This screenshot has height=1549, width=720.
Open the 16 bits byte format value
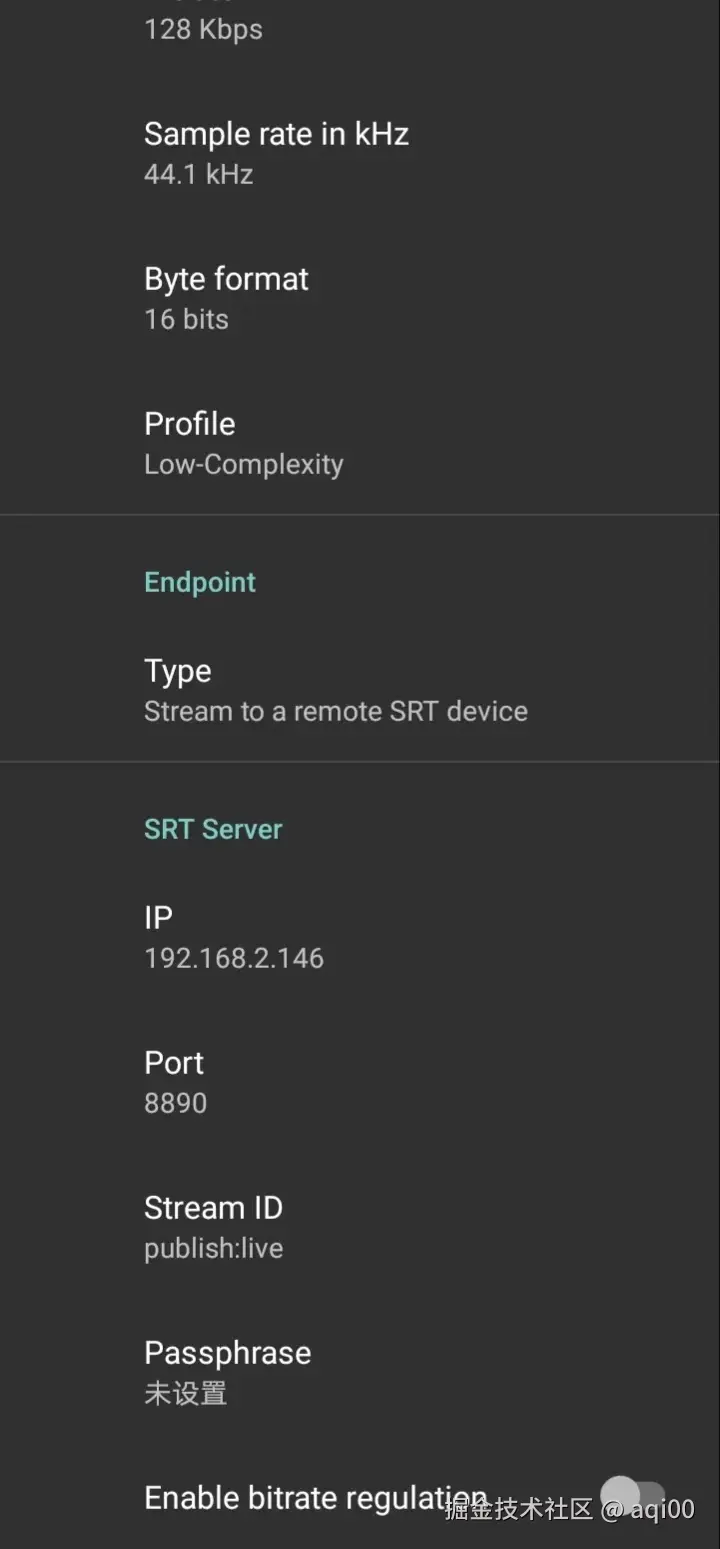pyautogui.click(x=186, y=318)
